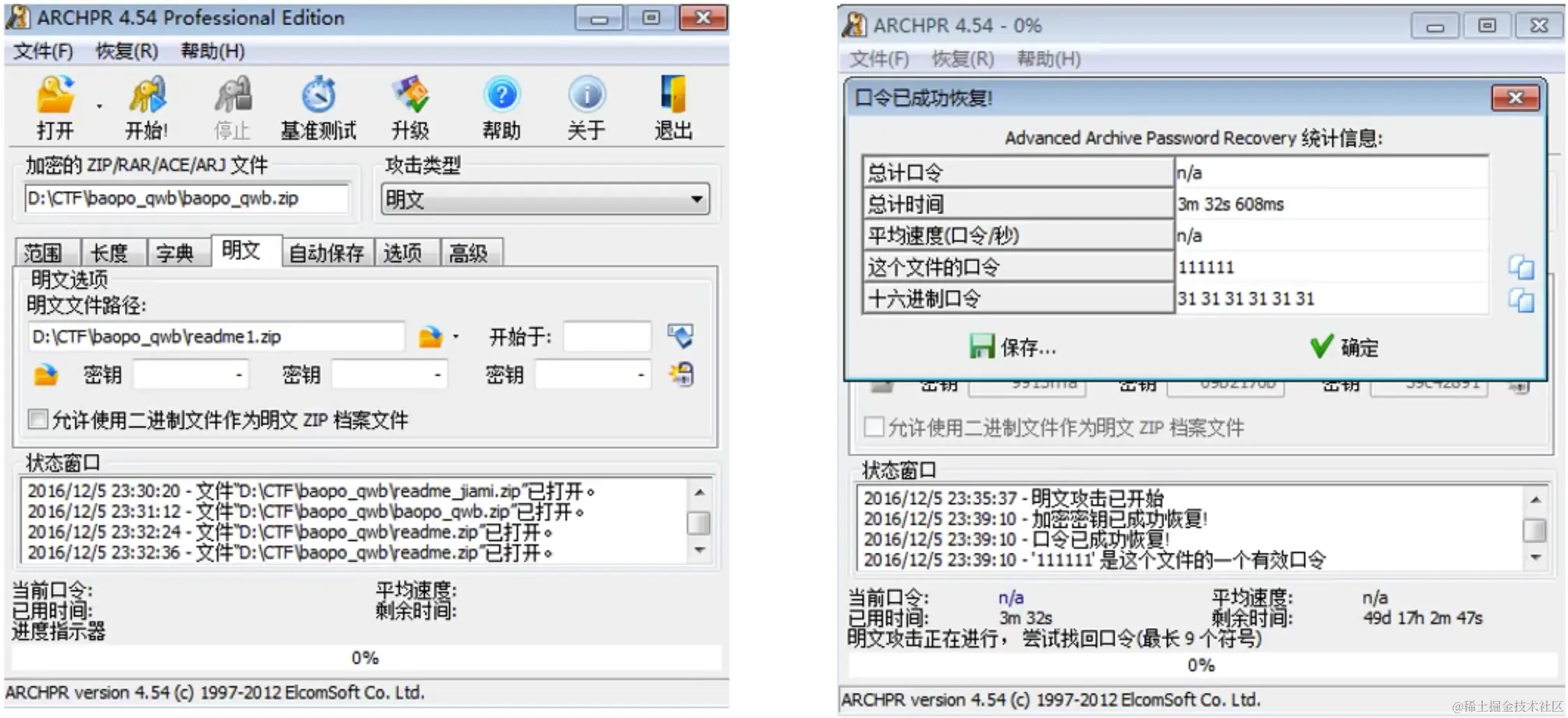Image resolution: width=1568 pixels, height=718 pixels.
Task: Start recovery with the 开始! icon
Action: tap(147, 96)
